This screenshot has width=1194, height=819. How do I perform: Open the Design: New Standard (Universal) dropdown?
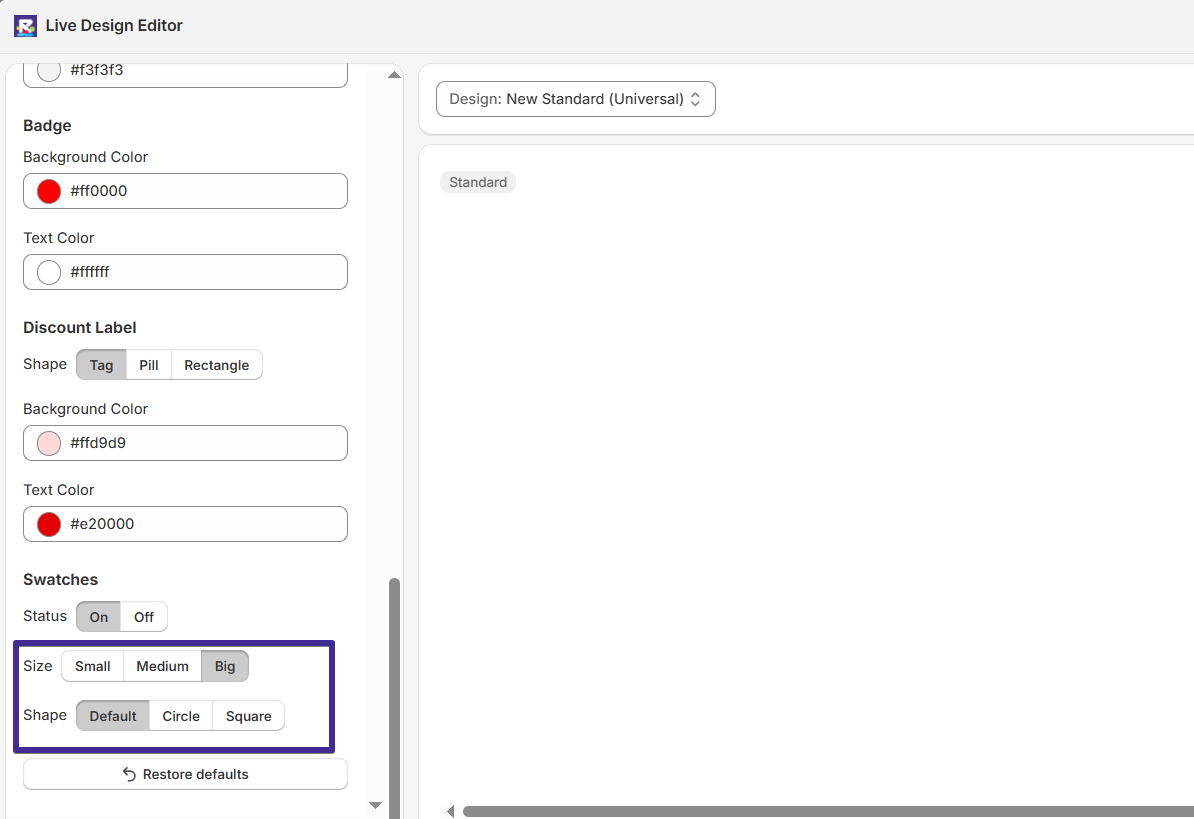[576, 99]
